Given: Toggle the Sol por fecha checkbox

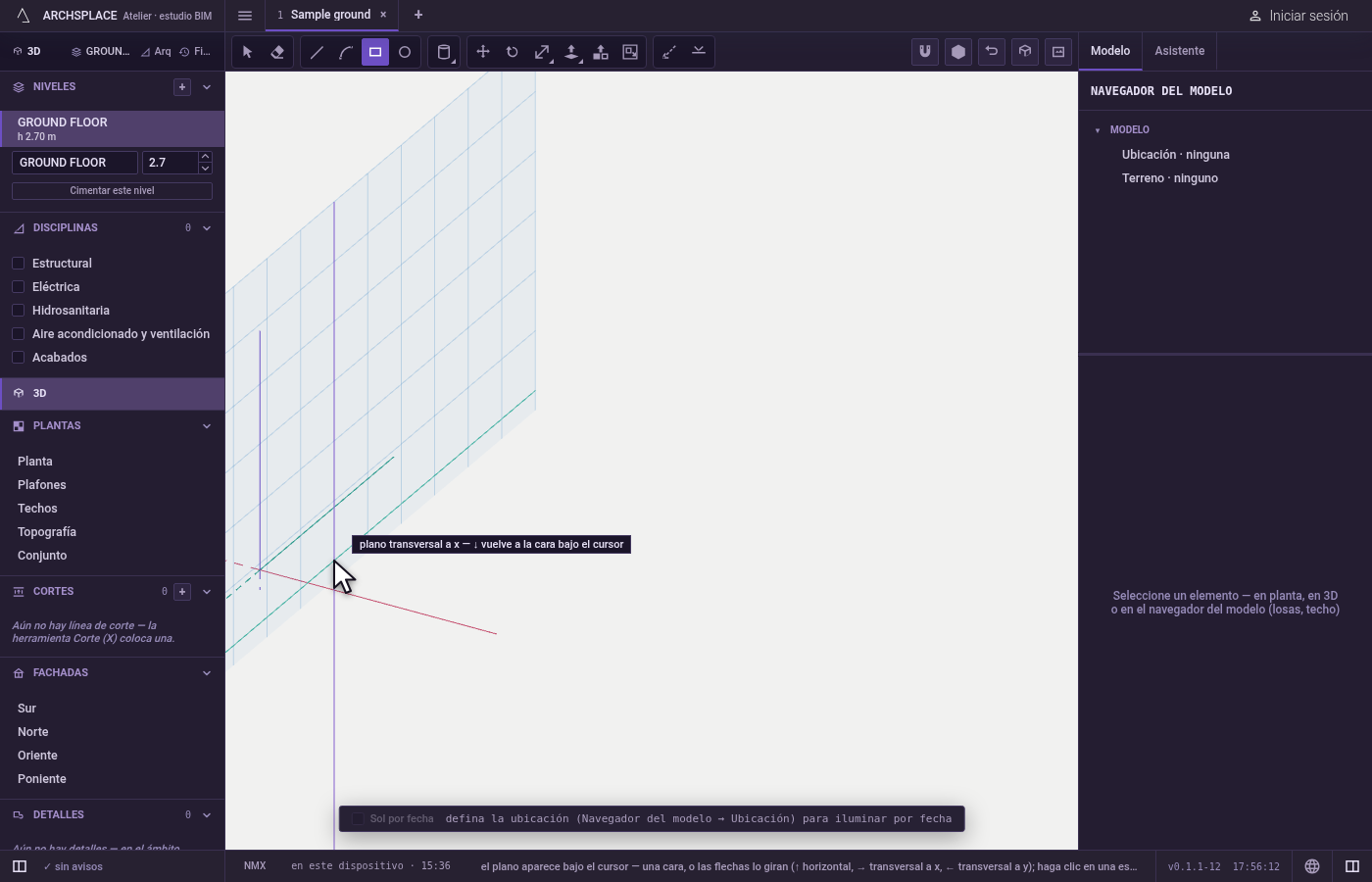Looking at the screenshot, I should point(358,818).
